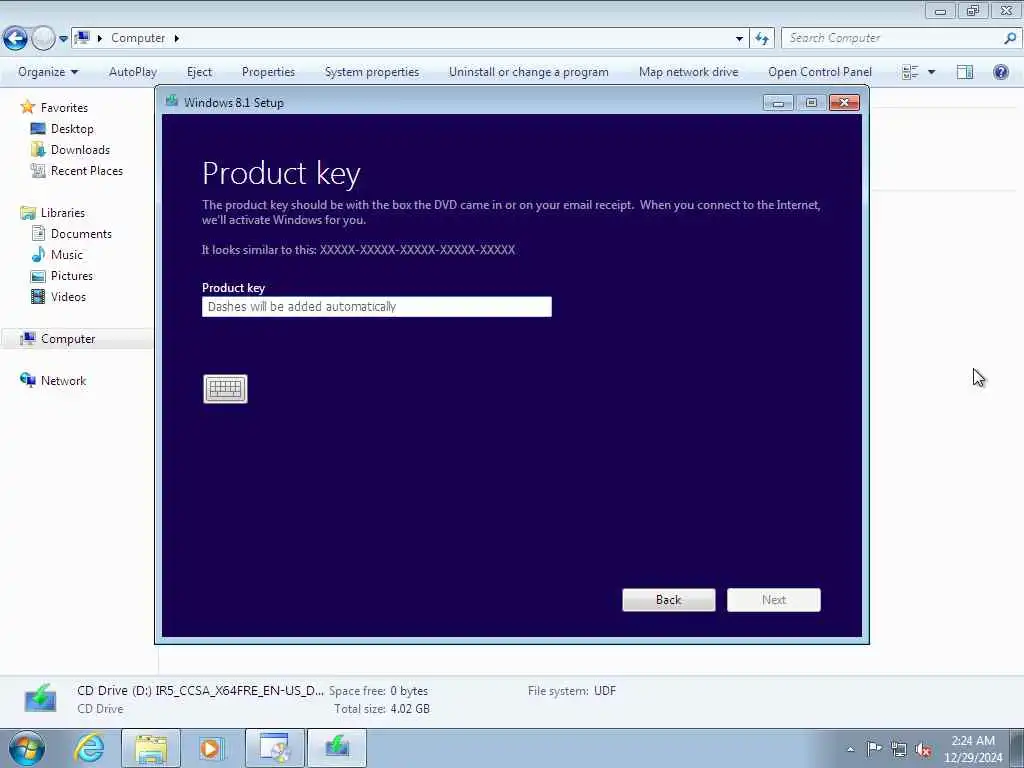Open Videos library
Viewport: 1024px width, 768px height.
69,296
